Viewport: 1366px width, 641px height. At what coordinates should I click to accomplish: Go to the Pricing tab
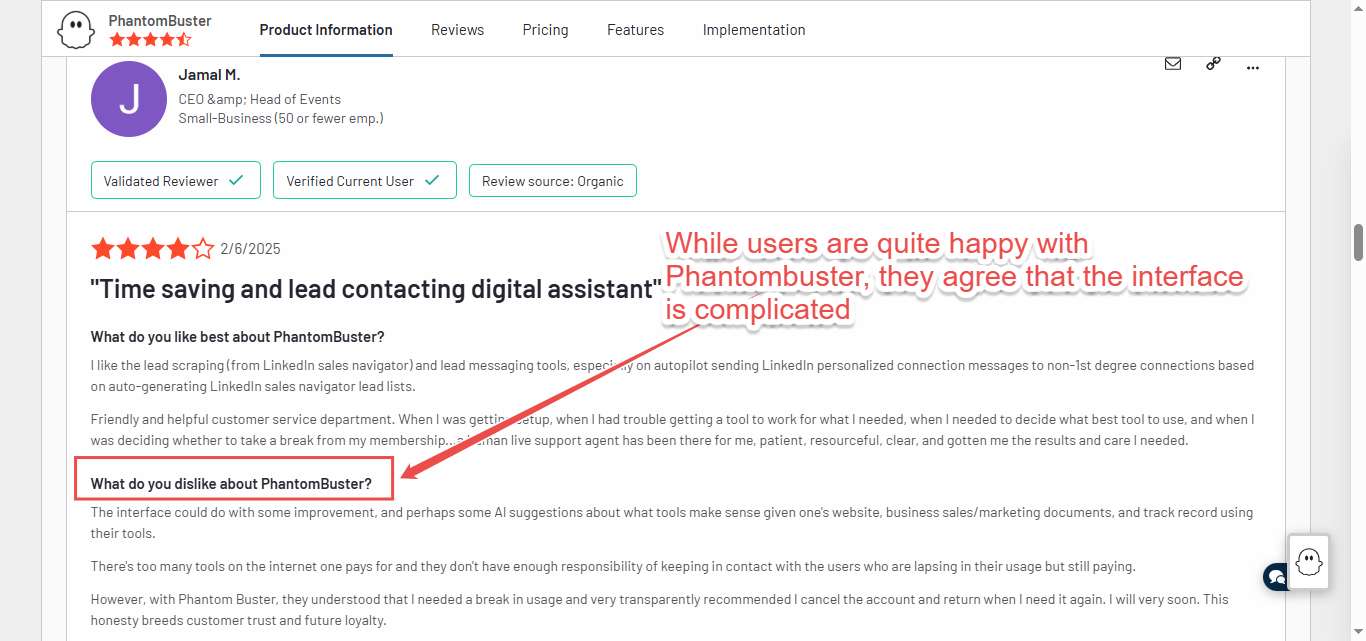tap(546, 30)
